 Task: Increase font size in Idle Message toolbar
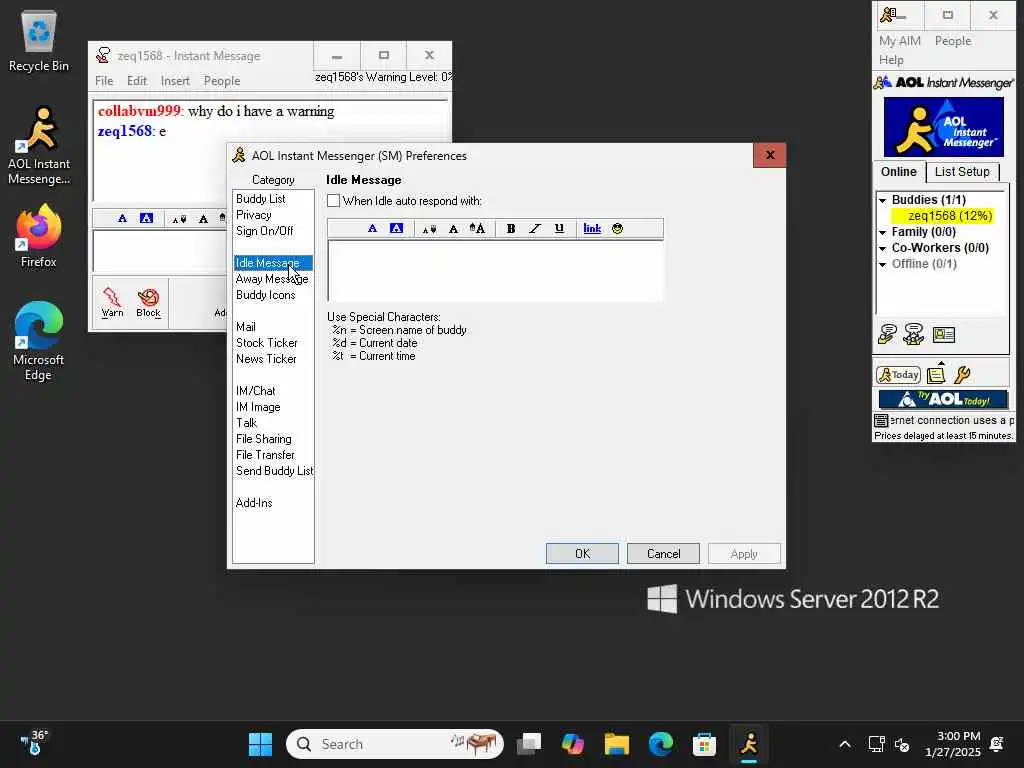click(x=477, y=229)
